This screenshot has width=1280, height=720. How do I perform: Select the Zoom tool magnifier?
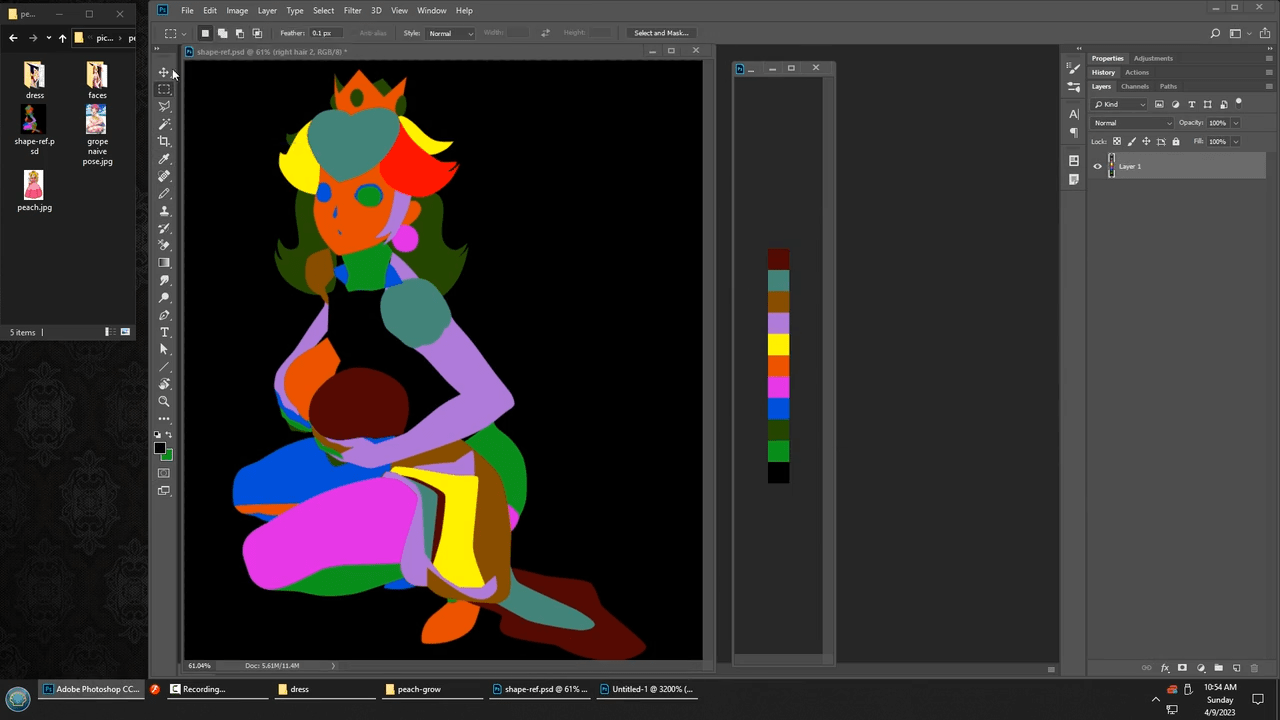coord(164,402)
